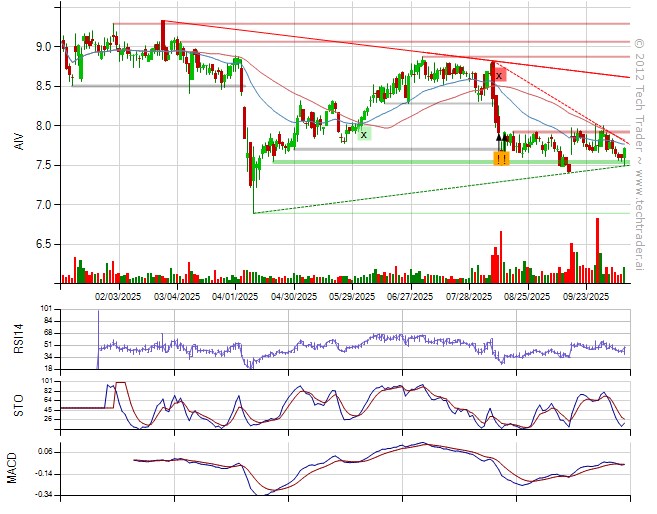Click the 02/03/2025 date axis label

[x=119, y=296]
